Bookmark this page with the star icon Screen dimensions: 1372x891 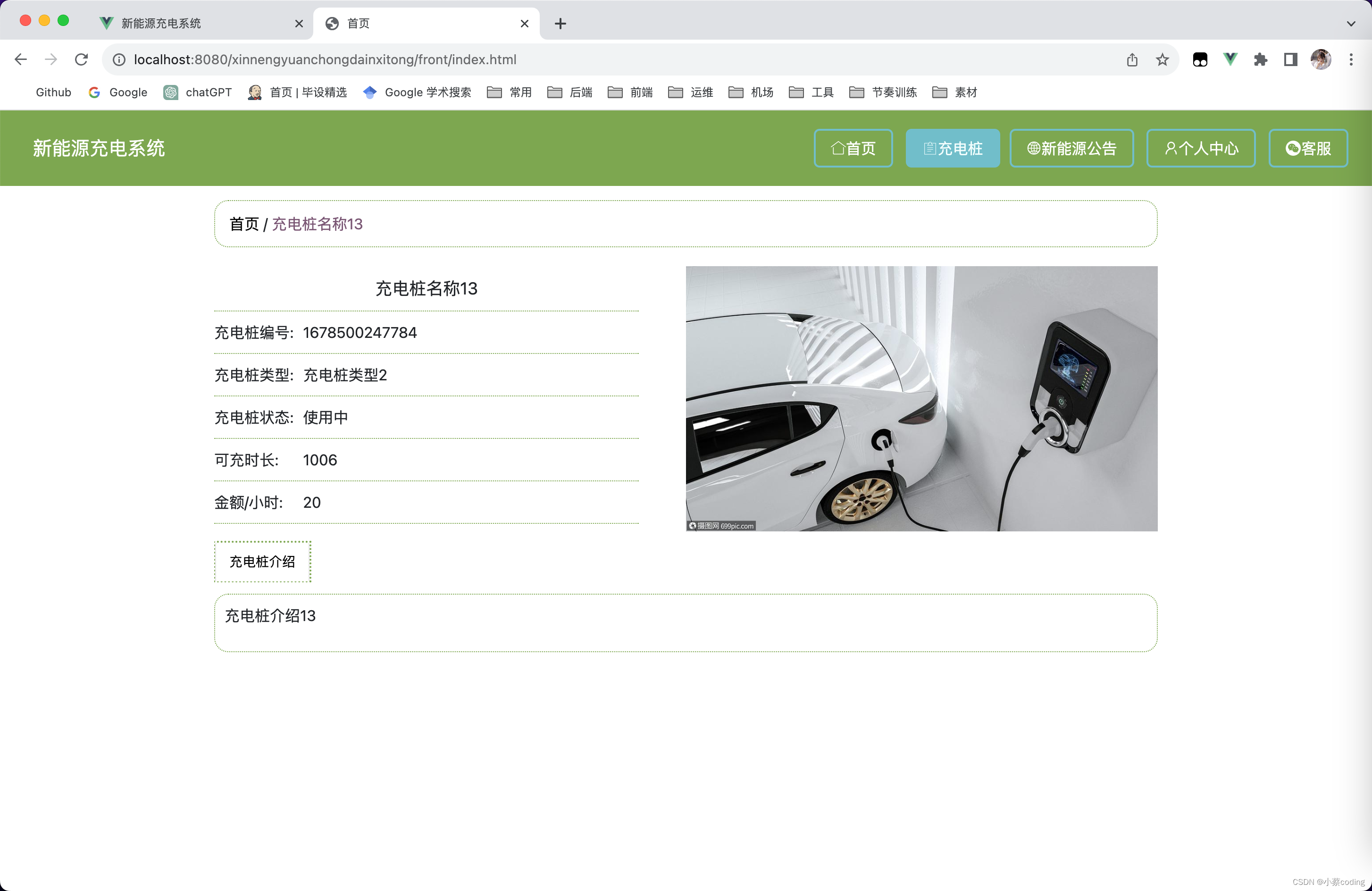click(x=1162, y=59)
